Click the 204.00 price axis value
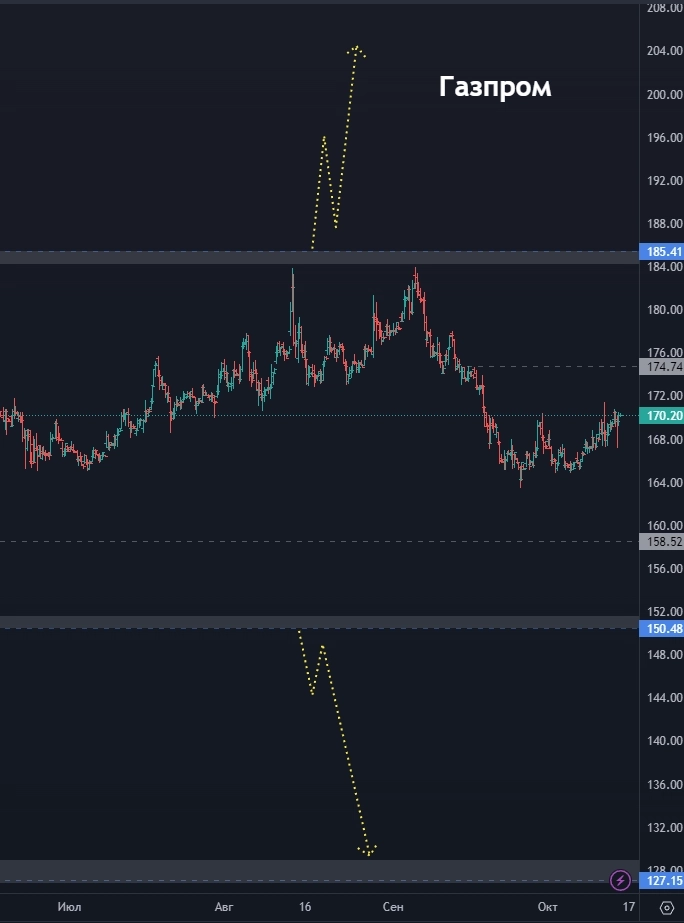 pyautogui.click(x=664, y=51)
